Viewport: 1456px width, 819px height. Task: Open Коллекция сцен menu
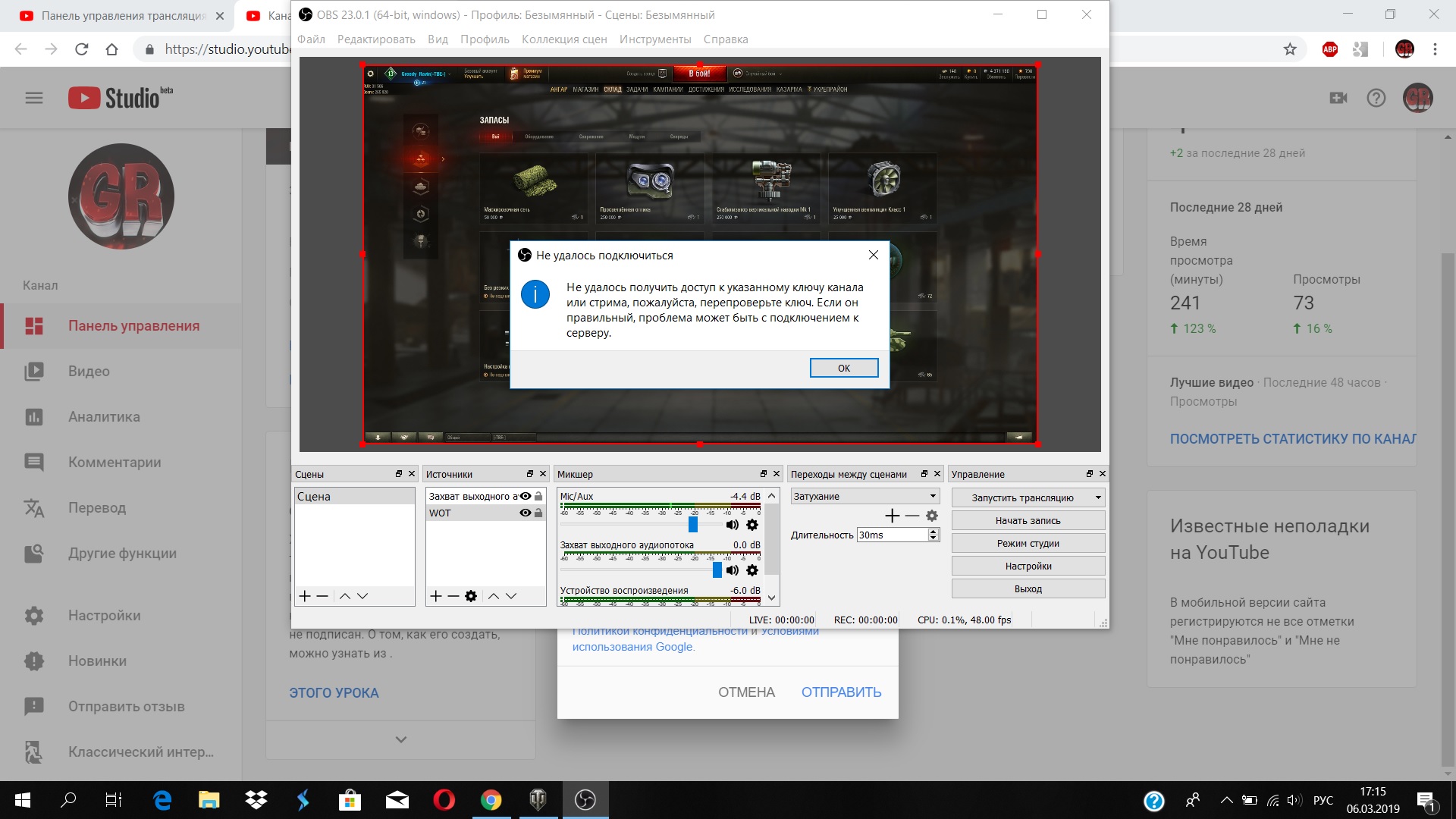[564, 39]
